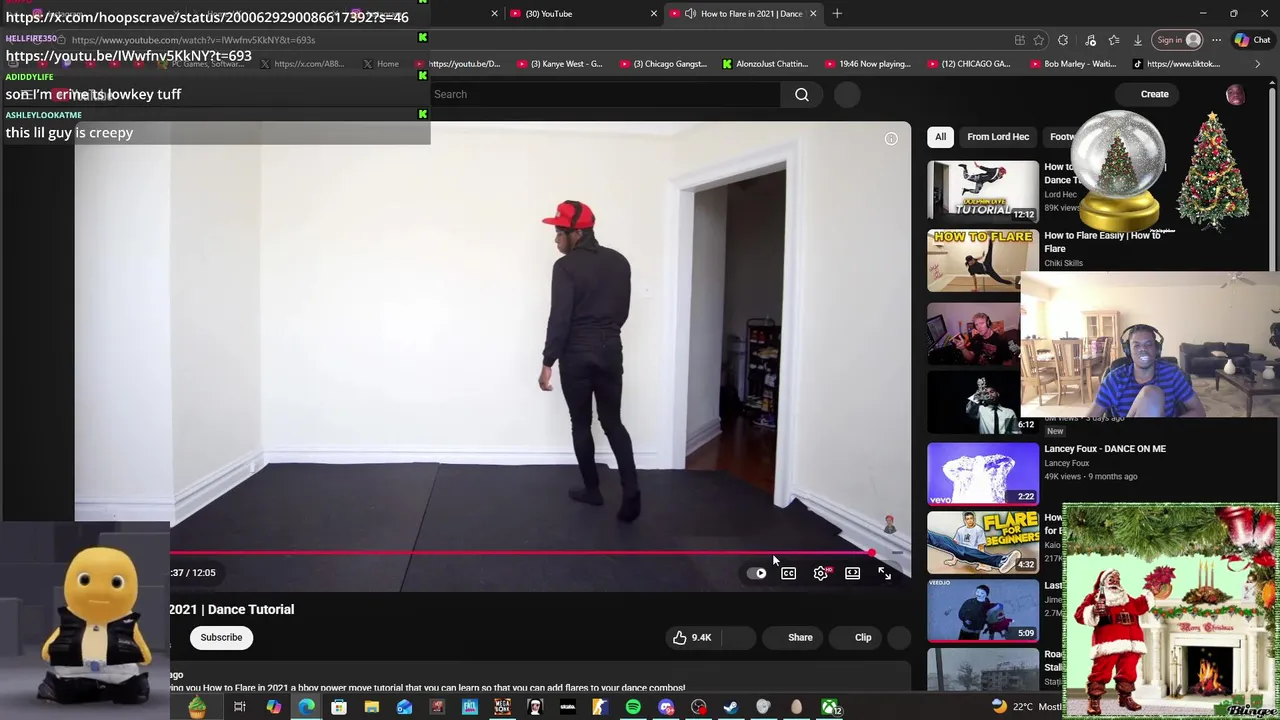
Task: Select the From Lord Hec chip
Action: click(998, 136)
